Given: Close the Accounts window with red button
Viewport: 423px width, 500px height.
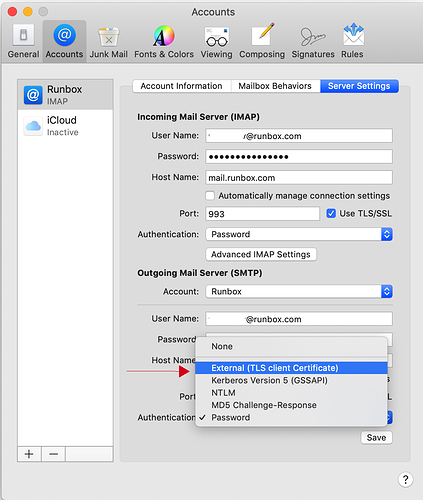Looking at the screenshot, I should point(12,12).
